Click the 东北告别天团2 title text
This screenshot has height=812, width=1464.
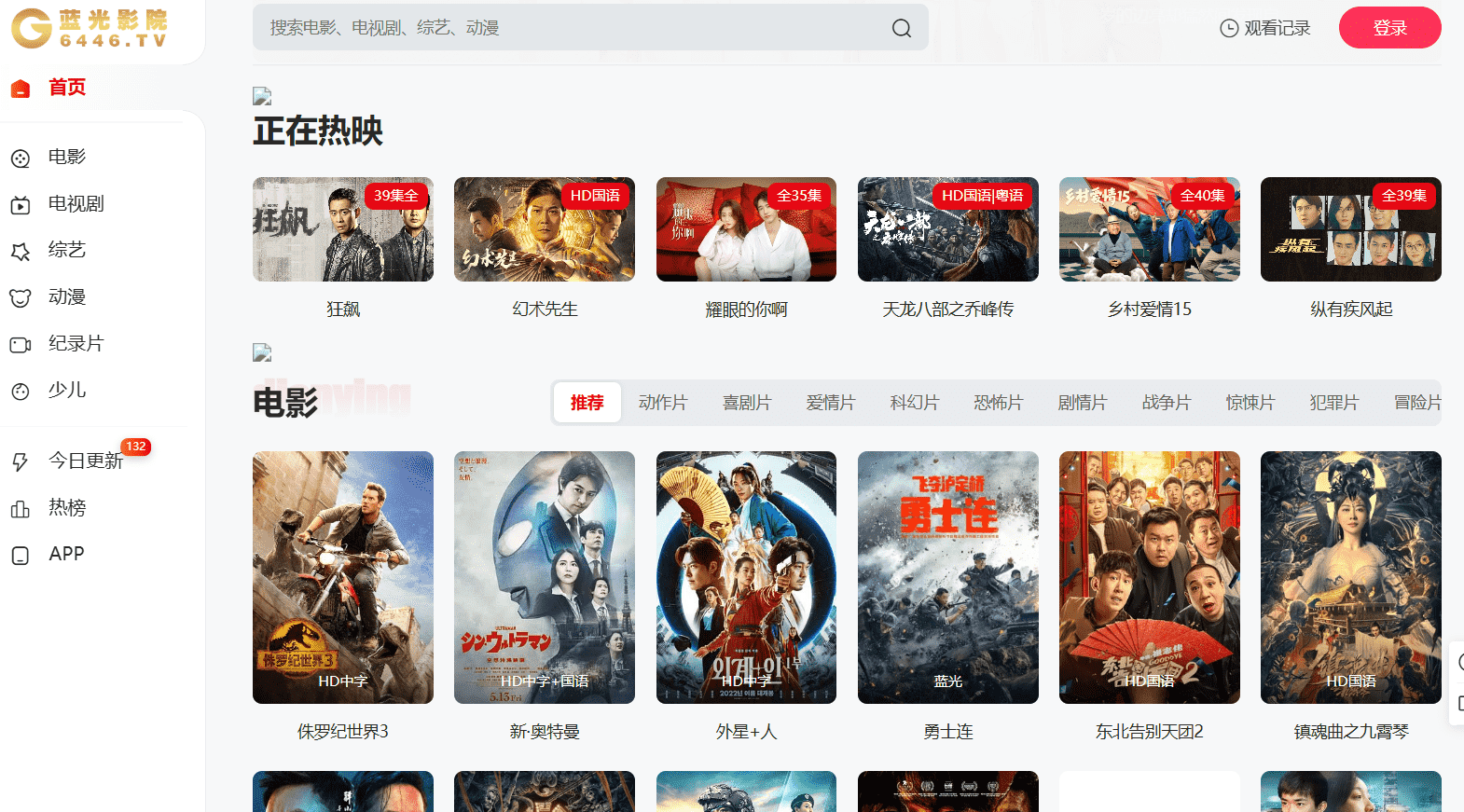click(x=1150, y=732)
